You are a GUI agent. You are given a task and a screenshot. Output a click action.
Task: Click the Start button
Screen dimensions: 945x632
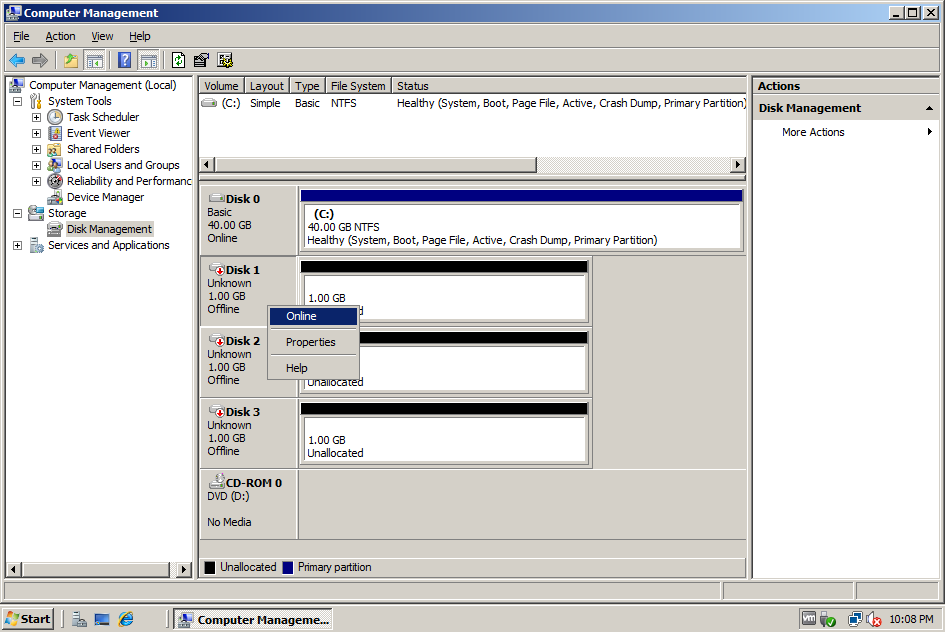pyautogui.click(x=28, y=619)
